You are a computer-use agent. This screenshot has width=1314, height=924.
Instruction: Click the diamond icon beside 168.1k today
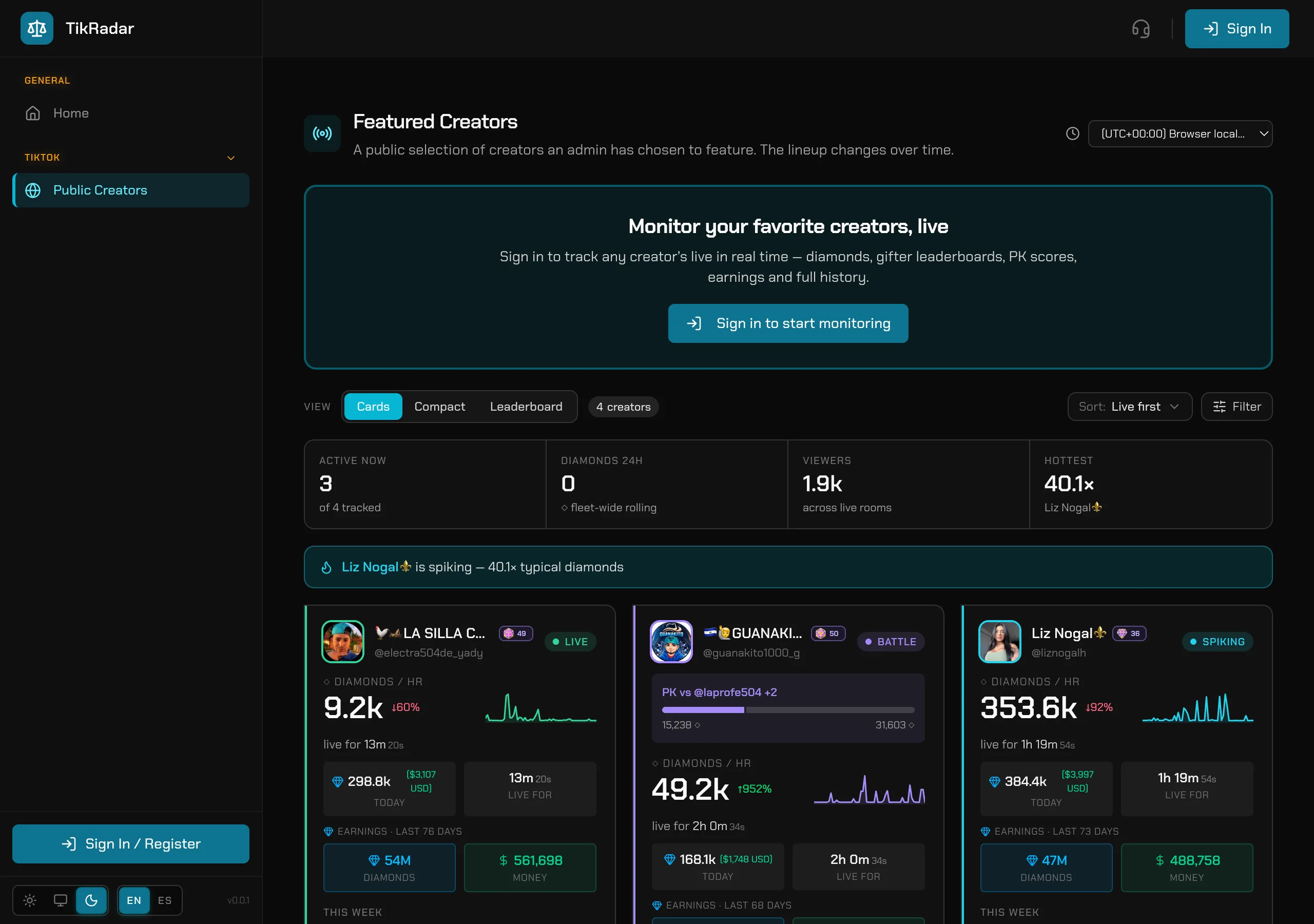670,859
